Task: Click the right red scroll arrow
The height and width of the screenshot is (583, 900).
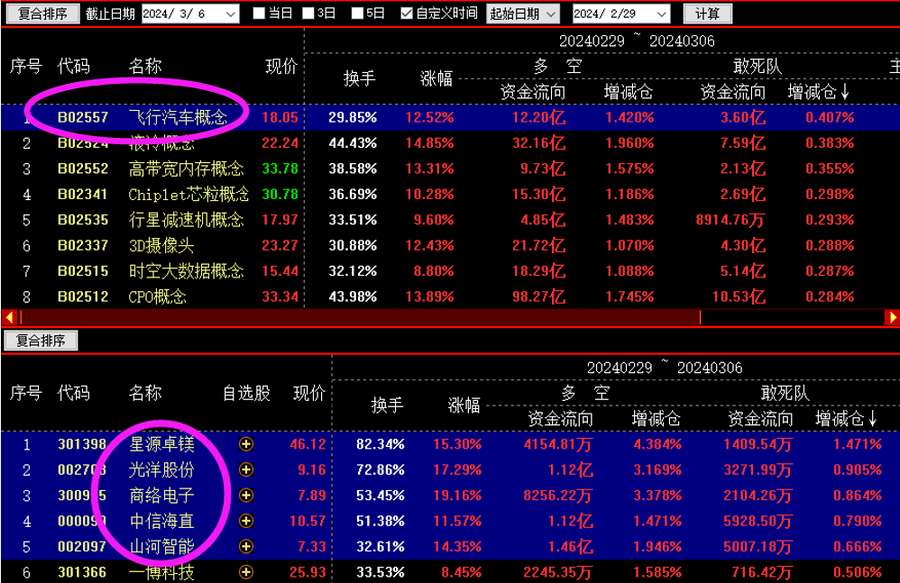Action: point(893,318)
